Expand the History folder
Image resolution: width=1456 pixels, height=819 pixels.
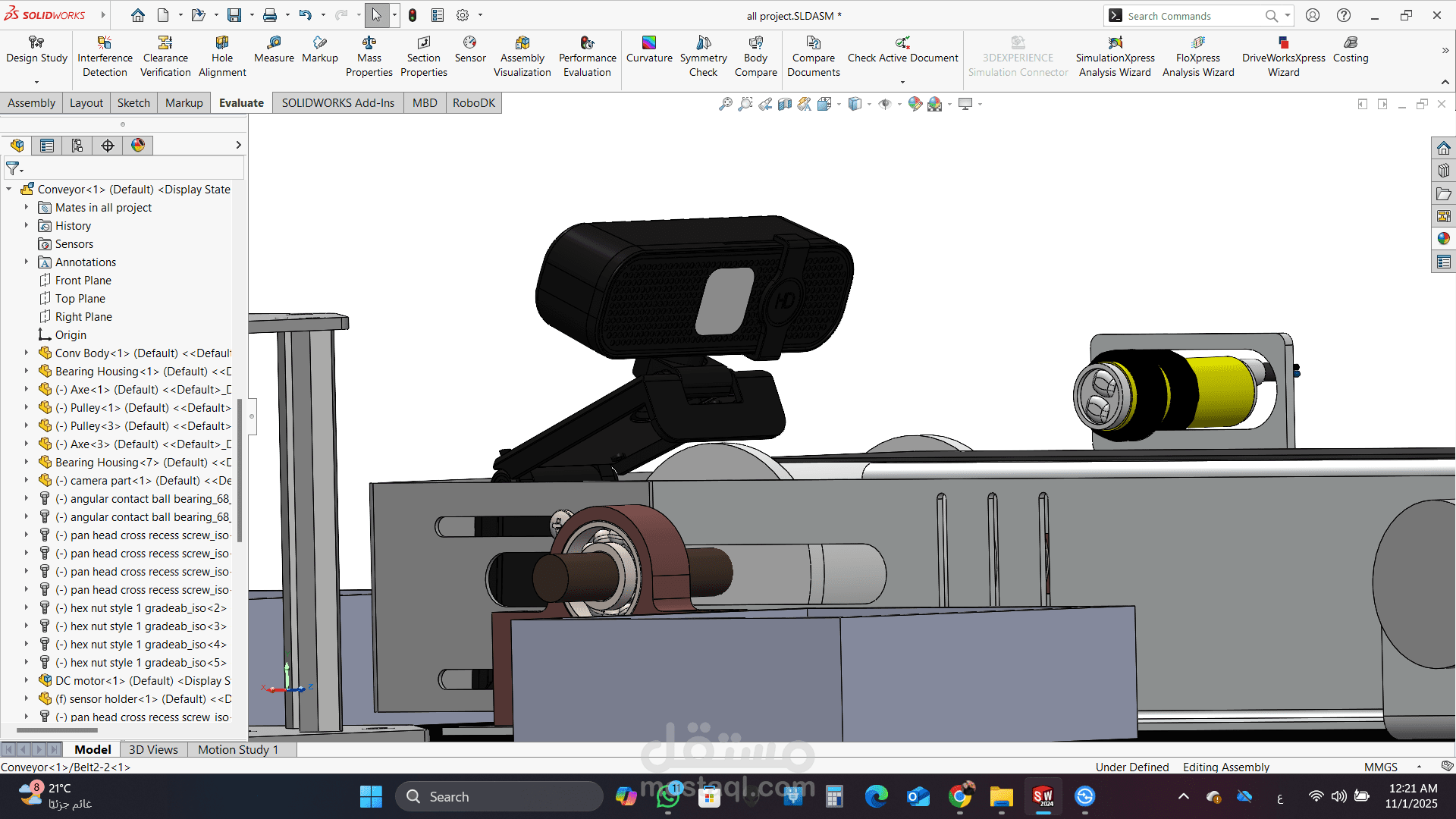26,225
